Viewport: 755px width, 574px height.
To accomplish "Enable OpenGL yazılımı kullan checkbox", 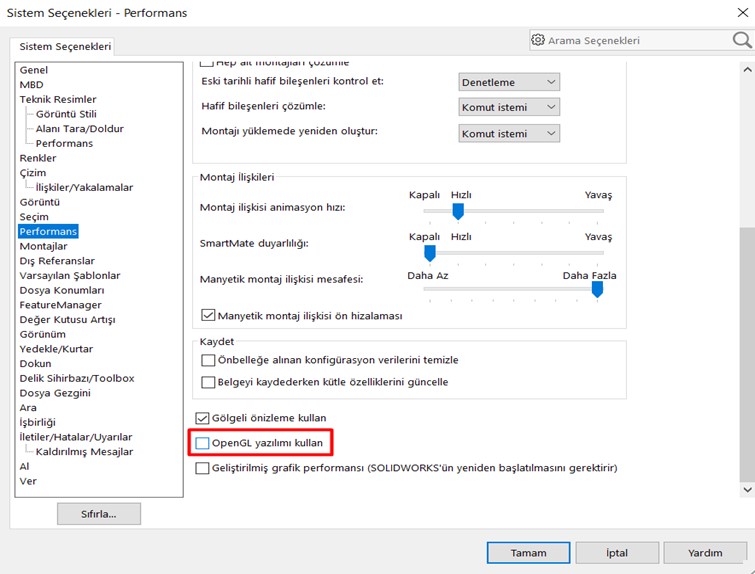I will 203,442.
